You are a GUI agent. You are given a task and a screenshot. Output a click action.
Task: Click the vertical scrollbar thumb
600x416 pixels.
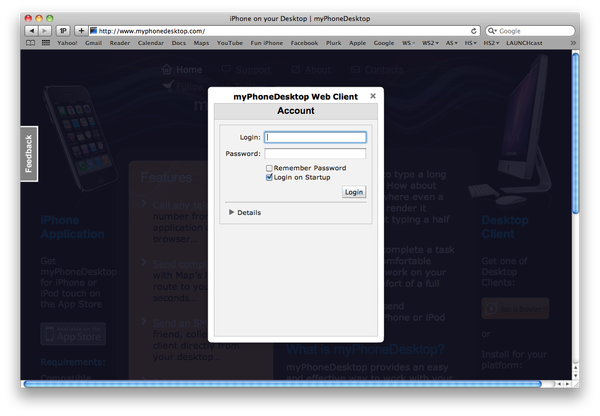click(x=576, y=133)
